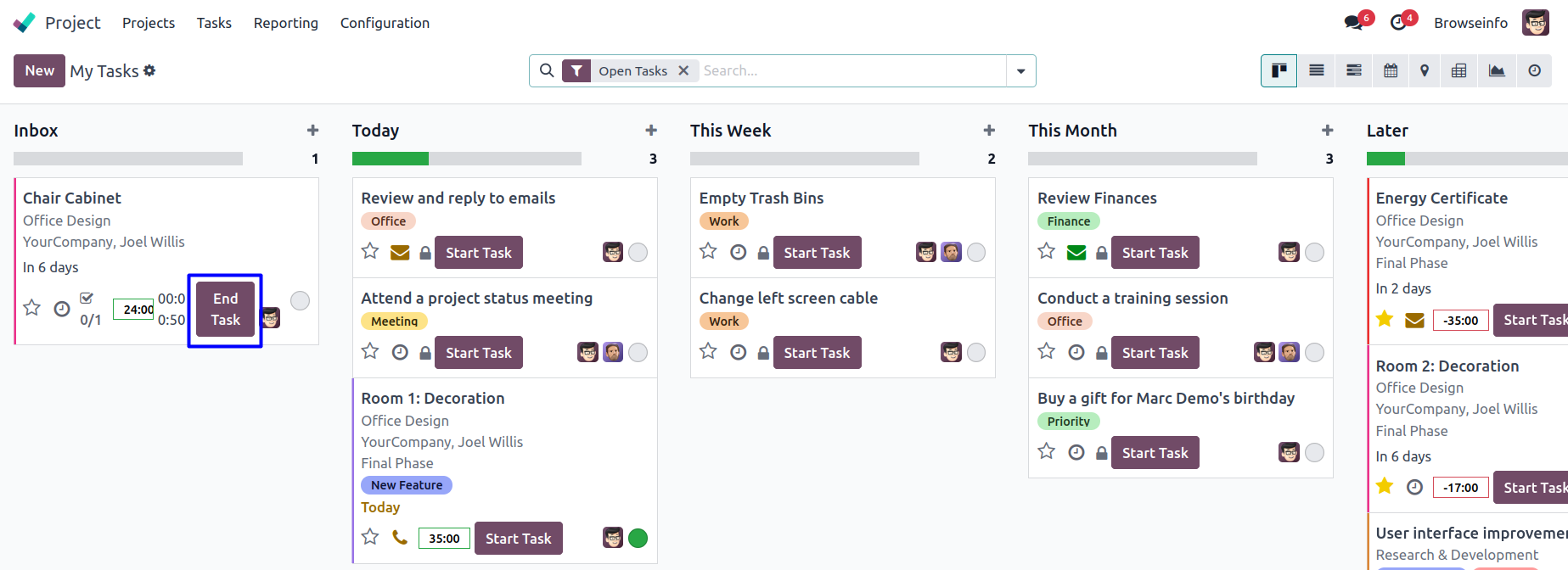The image size is (1568, 570).
Task: Click into the Search field
Action: point(849,71)
